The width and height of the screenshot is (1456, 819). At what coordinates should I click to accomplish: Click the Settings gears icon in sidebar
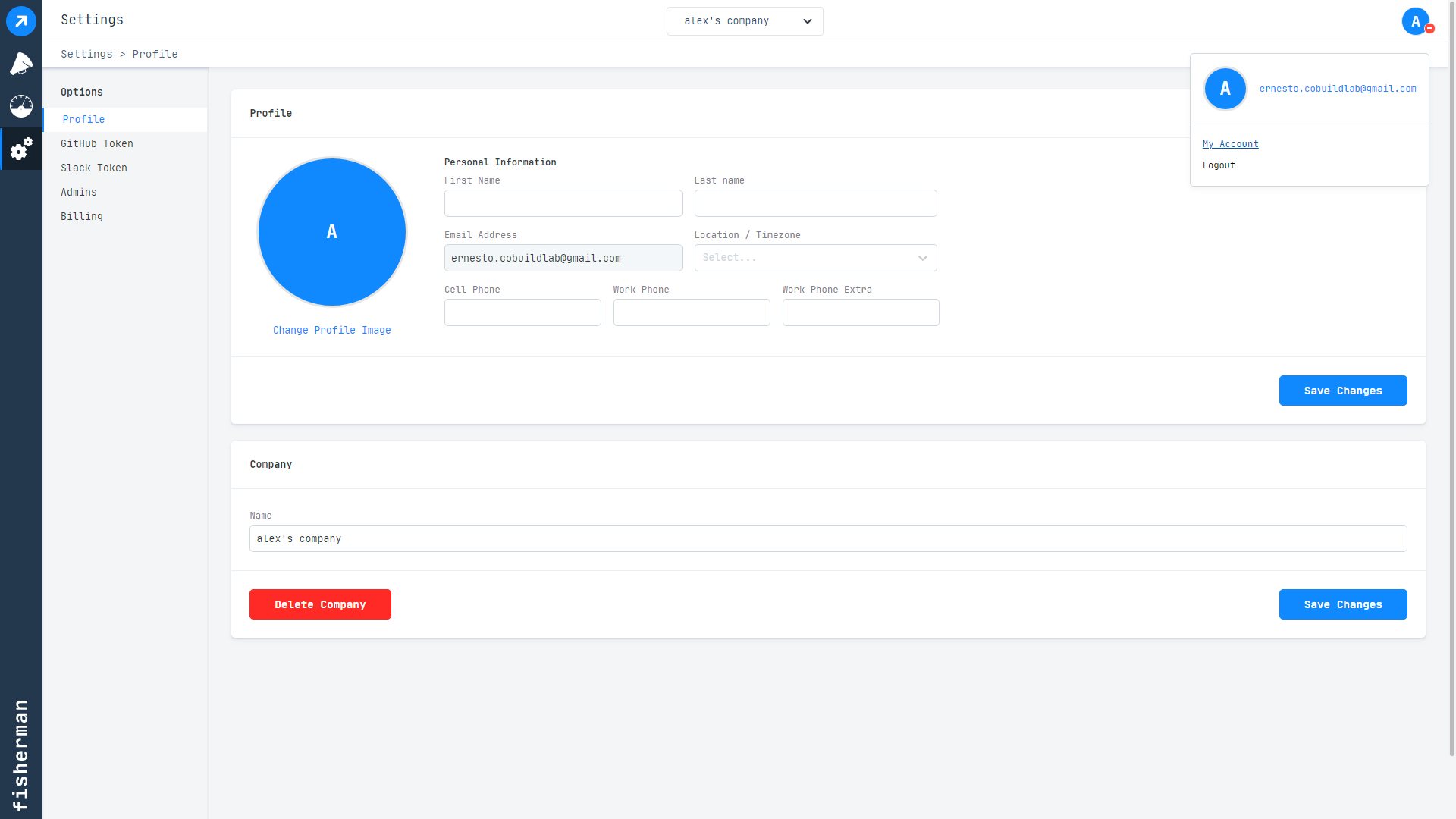click(20, 149)
